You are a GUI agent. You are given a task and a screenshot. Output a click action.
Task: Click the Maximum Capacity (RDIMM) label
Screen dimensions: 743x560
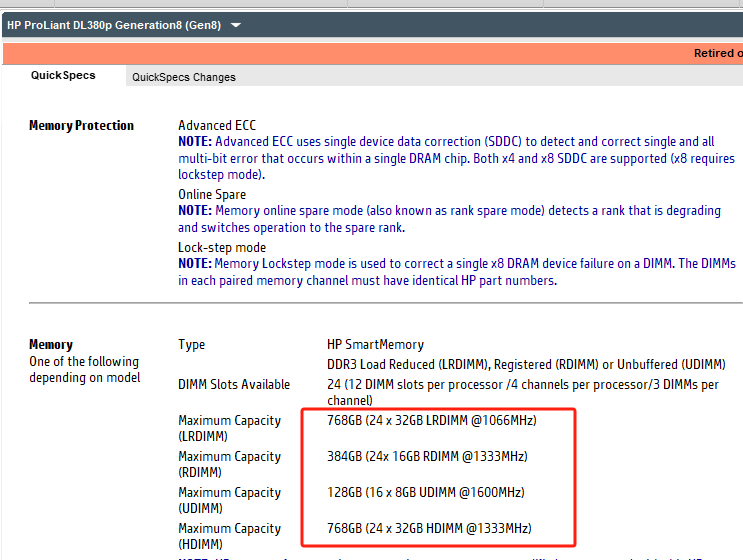coord(229,464)
